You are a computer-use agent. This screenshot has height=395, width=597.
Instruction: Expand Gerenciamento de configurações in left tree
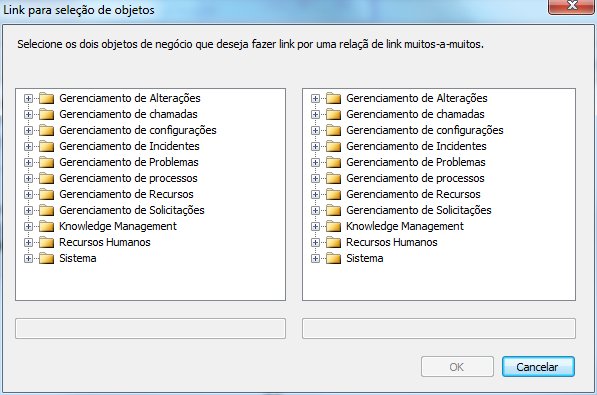pyautogui.click(x=28, y=130)
